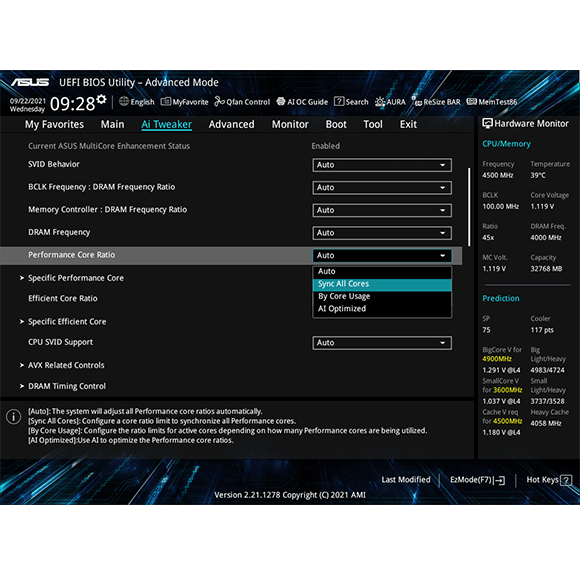Image resolution: width=580 pixels, height=580 pixels.
Task: Switch to My Favorites tab
Action: tap(54, 124)
